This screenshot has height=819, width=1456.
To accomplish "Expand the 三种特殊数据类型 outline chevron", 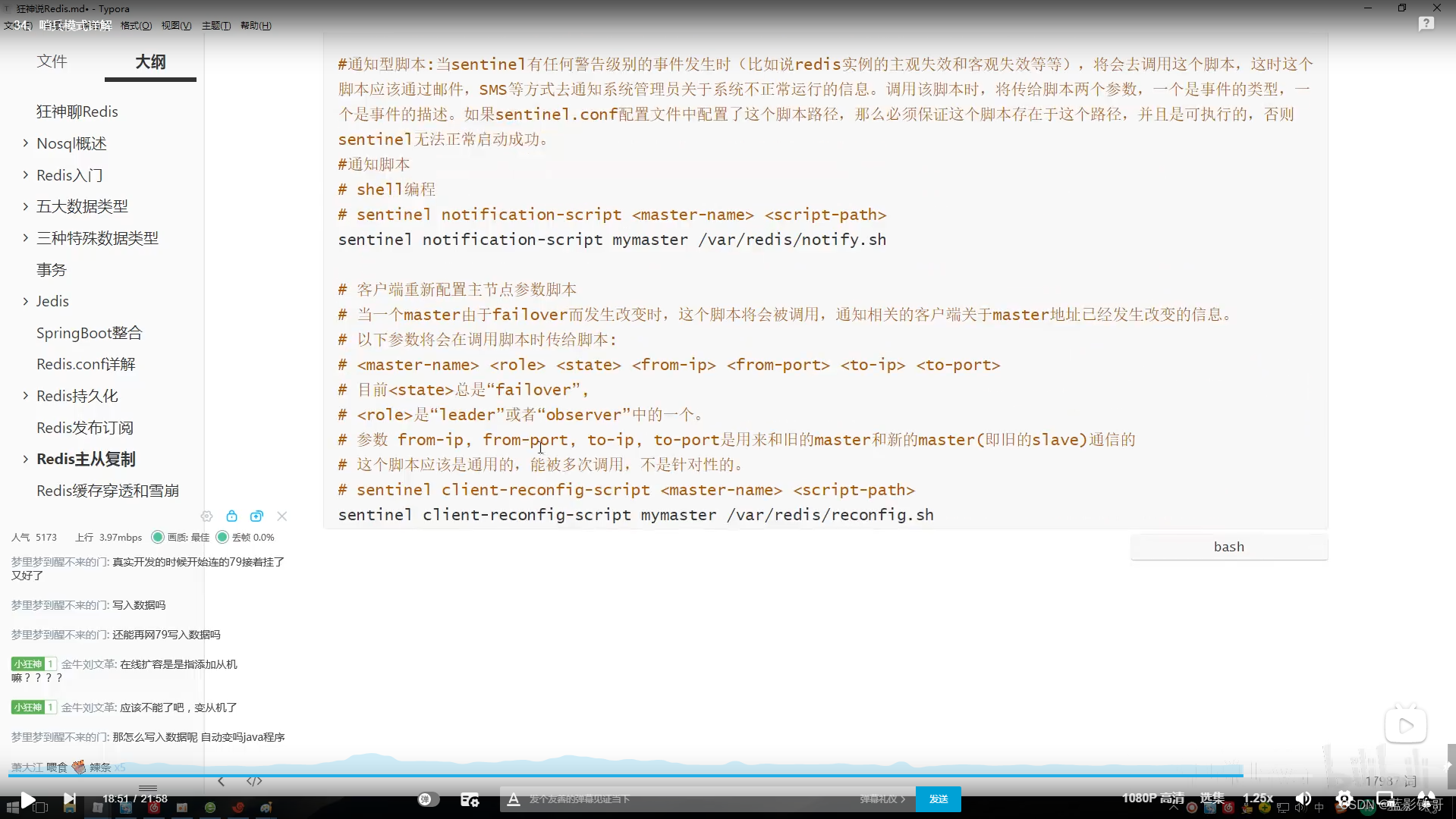I will 25,237.
